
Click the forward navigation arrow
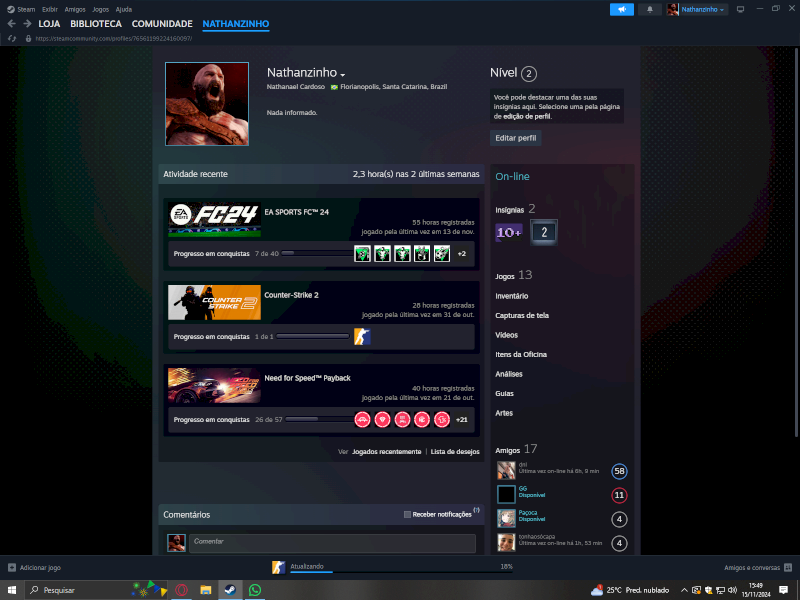(x=28, y=23)
